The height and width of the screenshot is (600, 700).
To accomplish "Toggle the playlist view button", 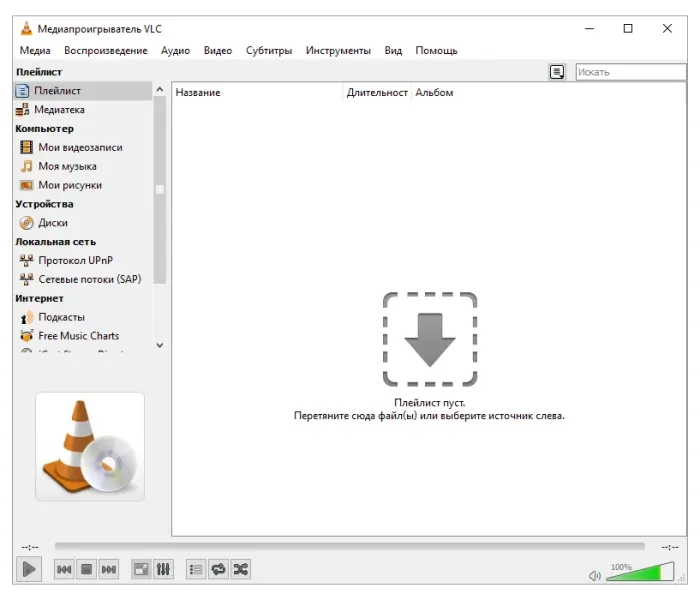I will [196, 569].
